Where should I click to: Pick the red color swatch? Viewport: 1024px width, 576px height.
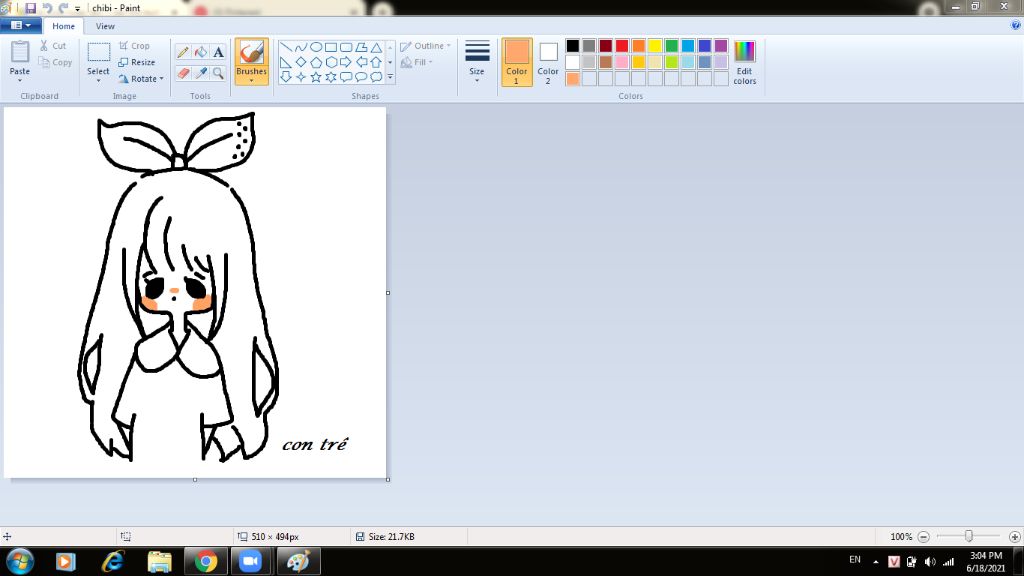(x=622, y=46)
